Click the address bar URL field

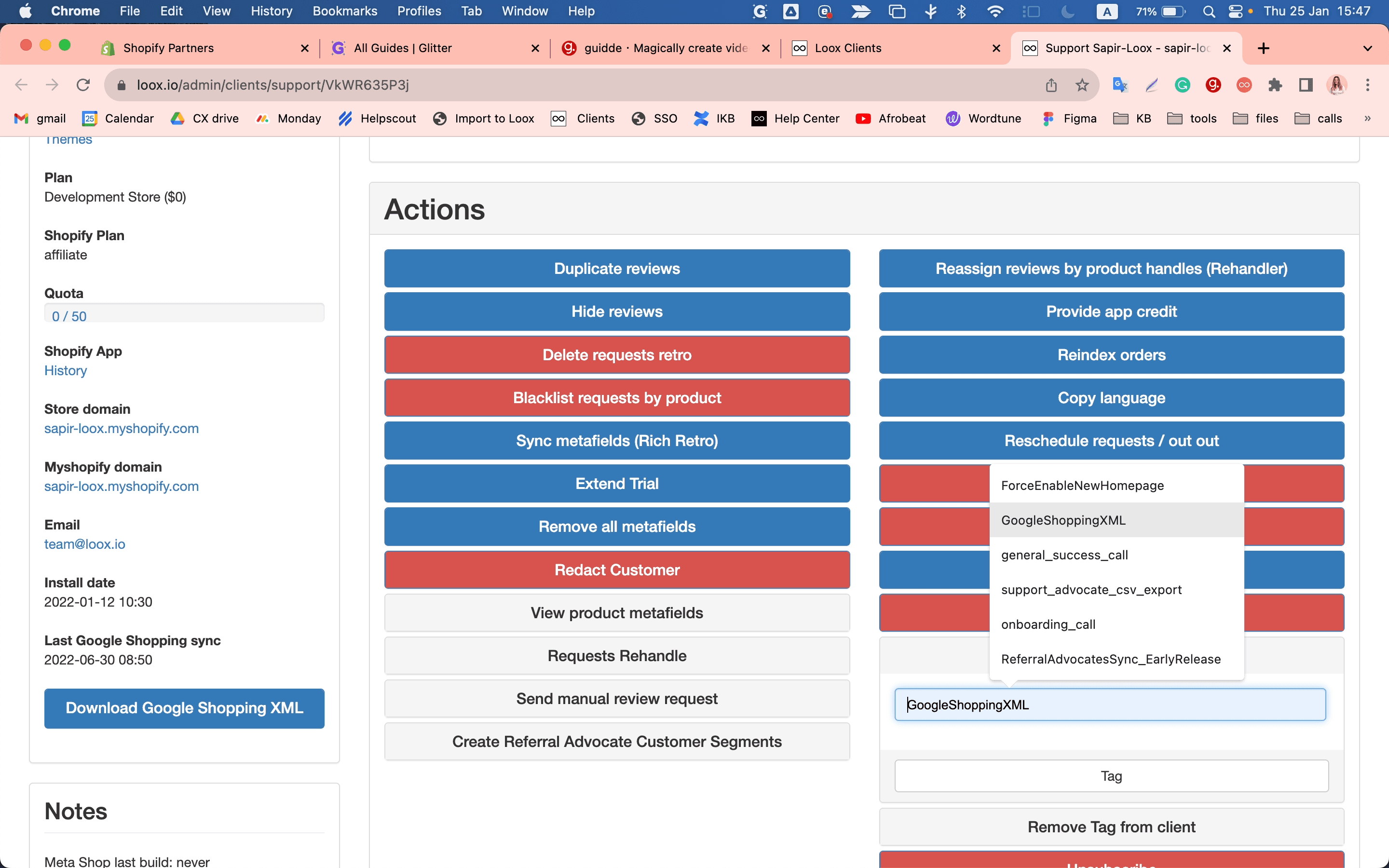[574, 85]
